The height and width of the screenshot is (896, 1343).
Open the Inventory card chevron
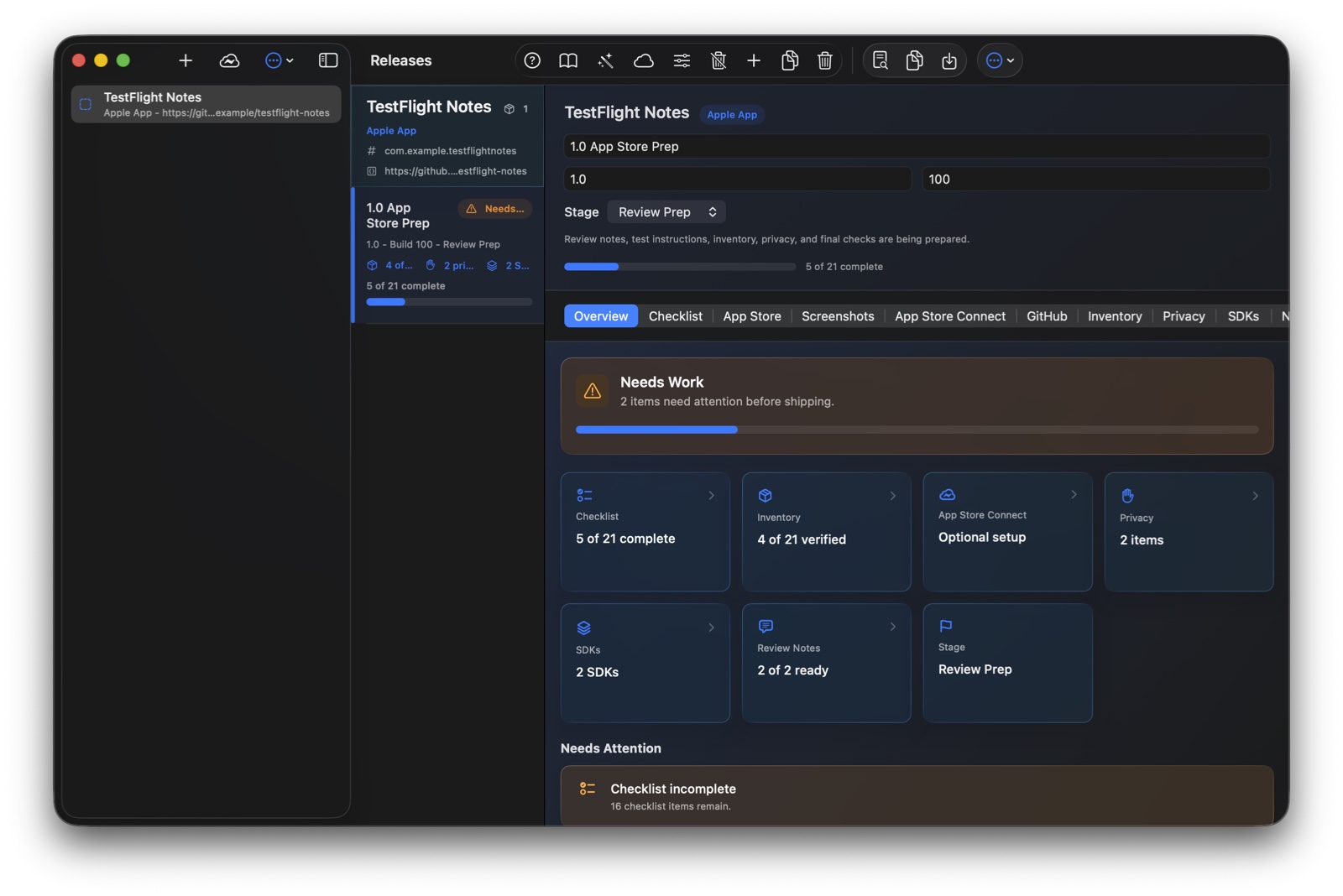[893, 496]
